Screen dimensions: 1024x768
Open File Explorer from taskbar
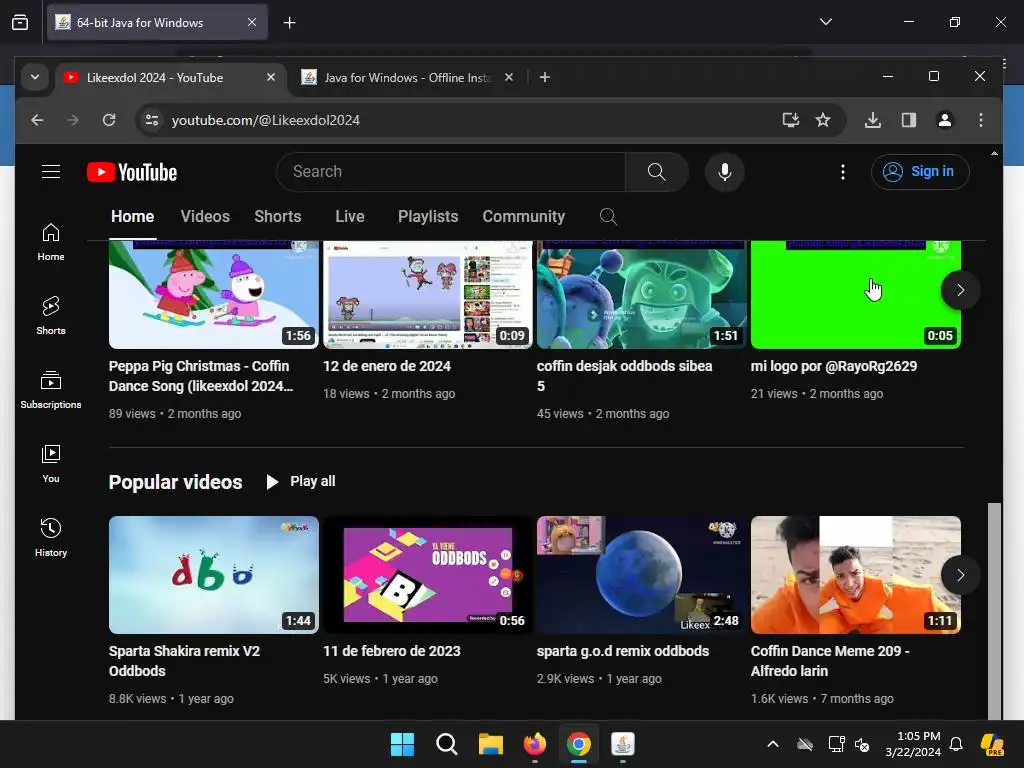pyautogui.click(x=490, y=744)
